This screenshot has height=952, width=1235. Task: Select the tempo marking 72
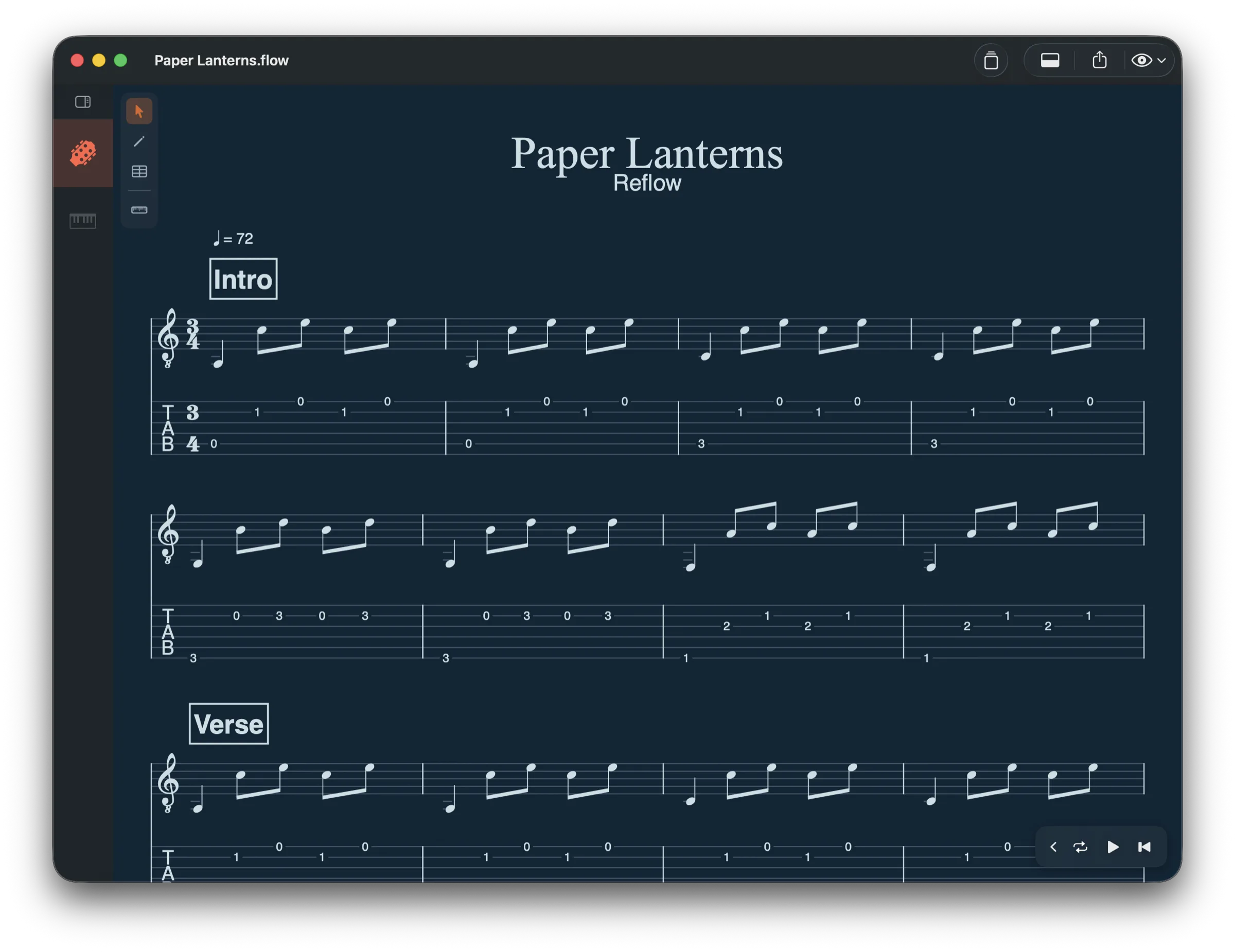(233, 239)
